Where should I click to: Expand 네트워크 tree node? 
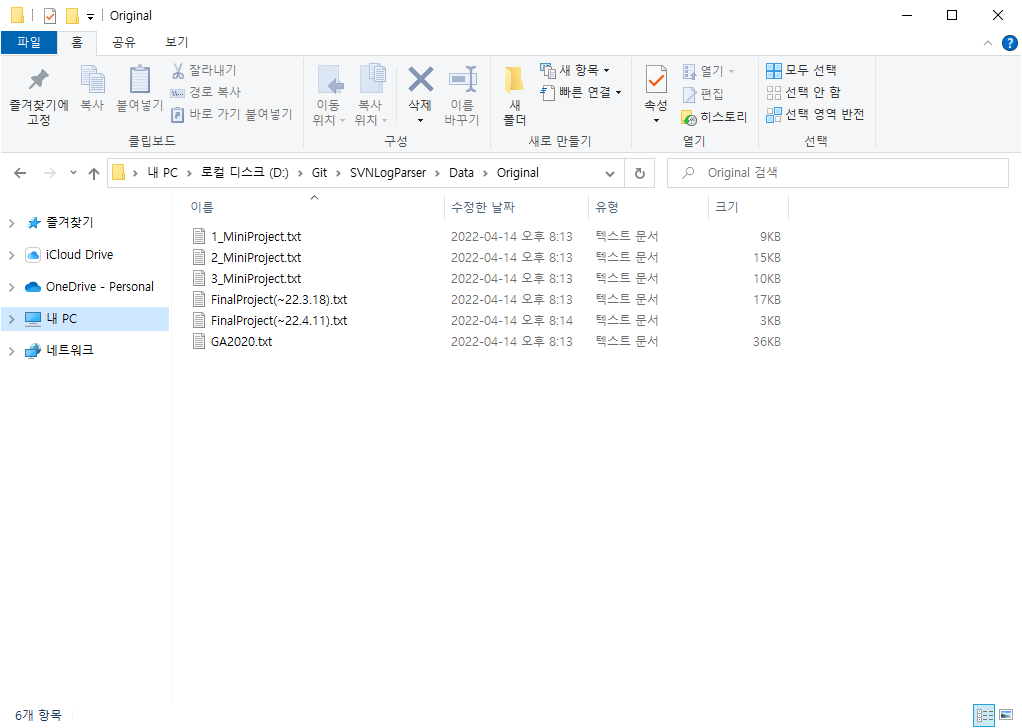click(12, 351)
